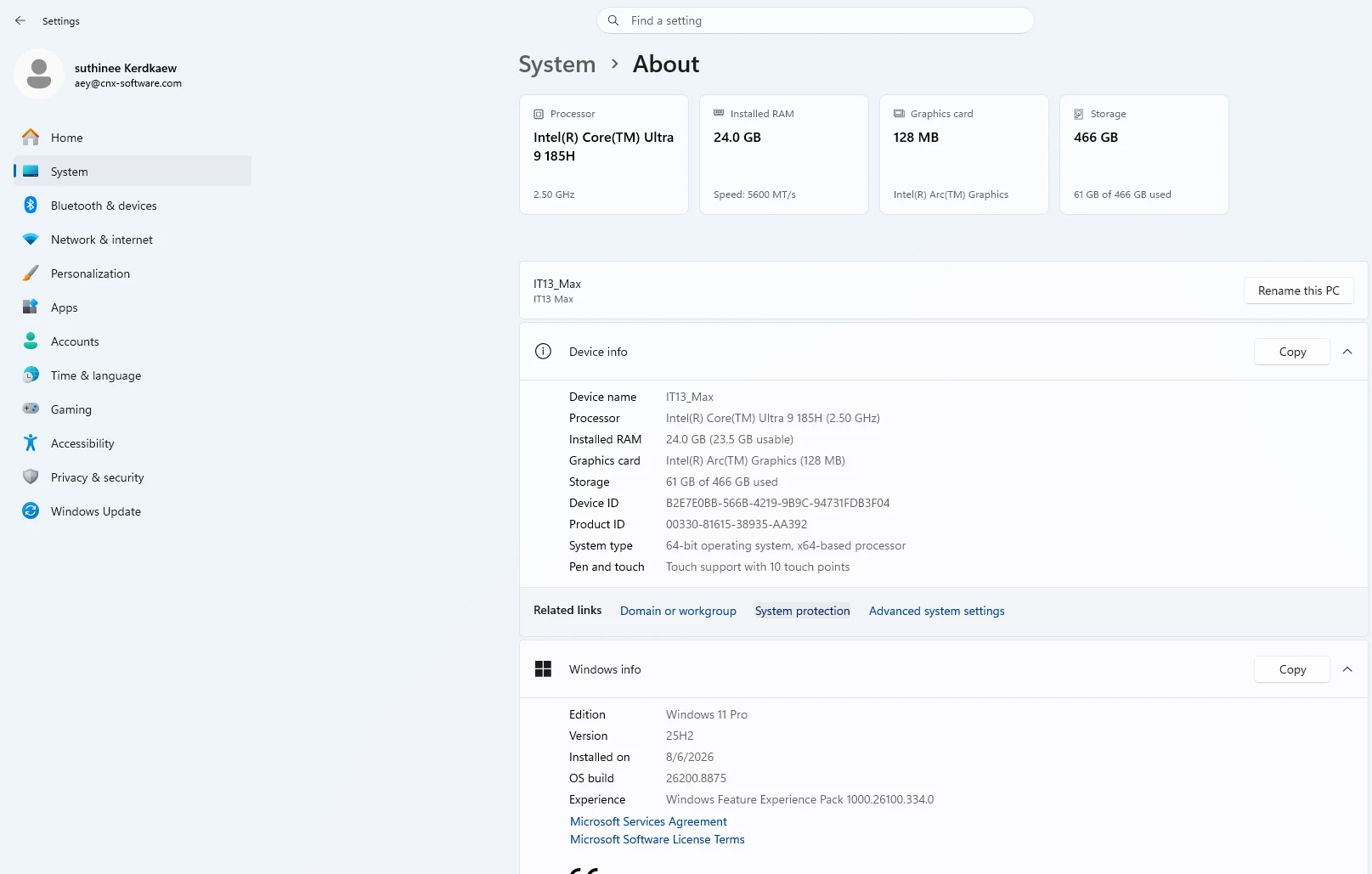Click the Find a setting search box

[816, 20]
